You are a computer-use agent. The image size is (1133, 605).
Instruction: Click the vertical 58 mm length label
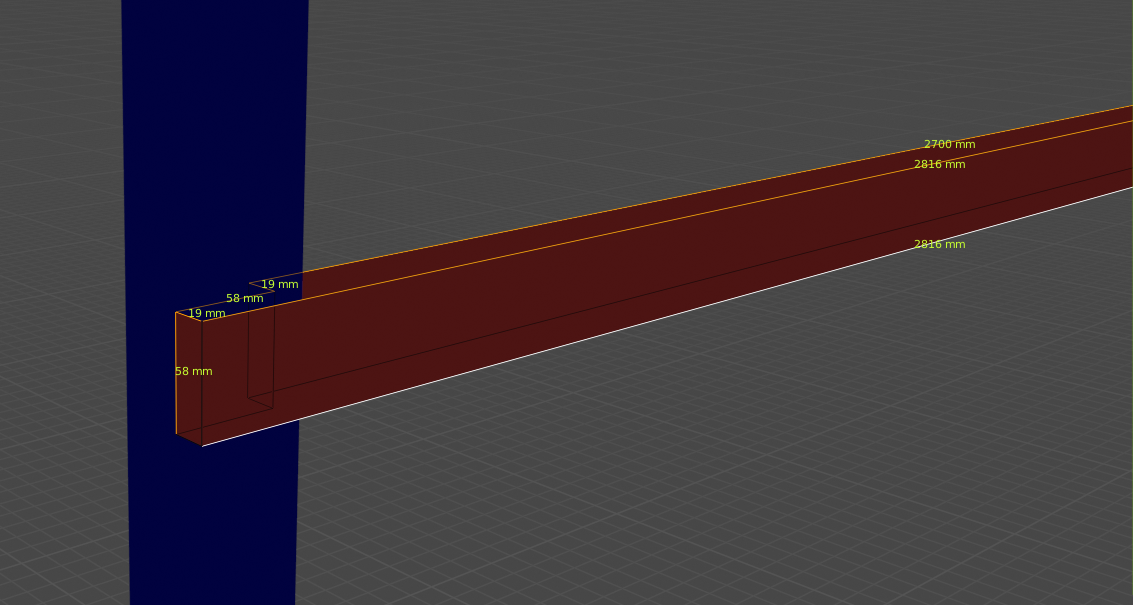coord(194,372)
